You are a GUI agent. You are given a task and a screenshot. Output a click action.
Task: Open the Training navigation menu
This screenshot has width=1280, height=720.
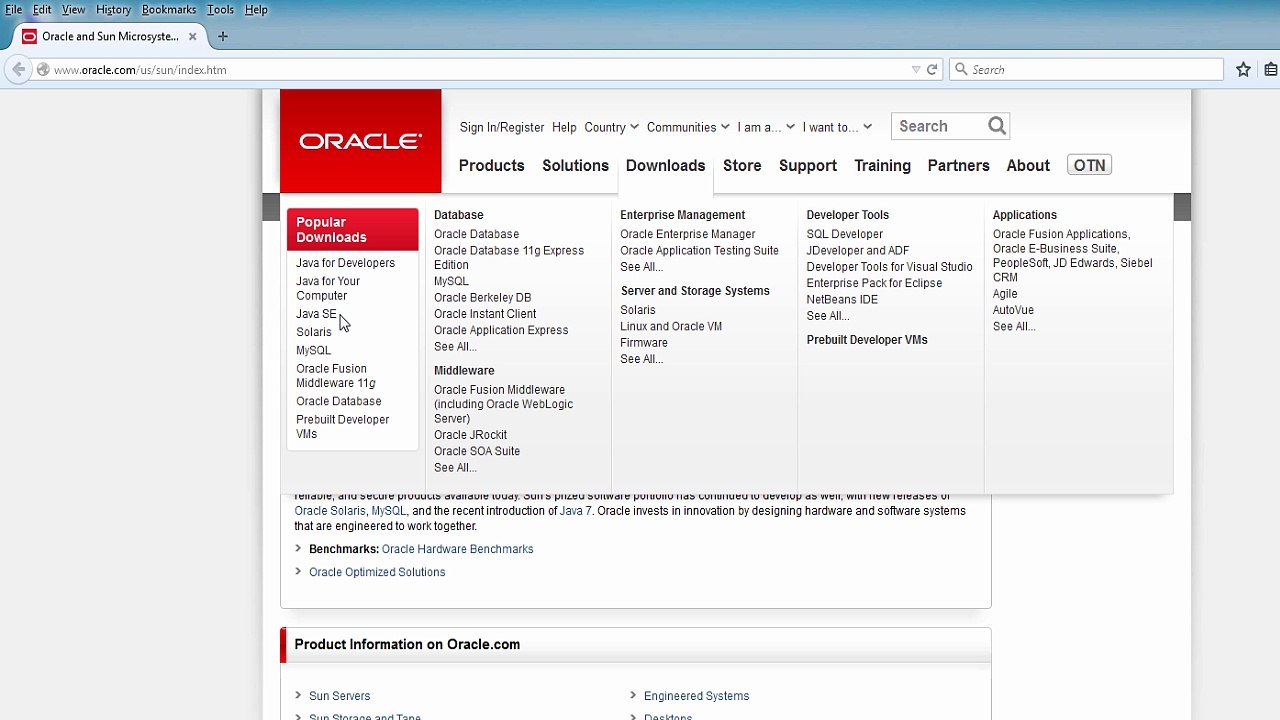coord(882,166)
